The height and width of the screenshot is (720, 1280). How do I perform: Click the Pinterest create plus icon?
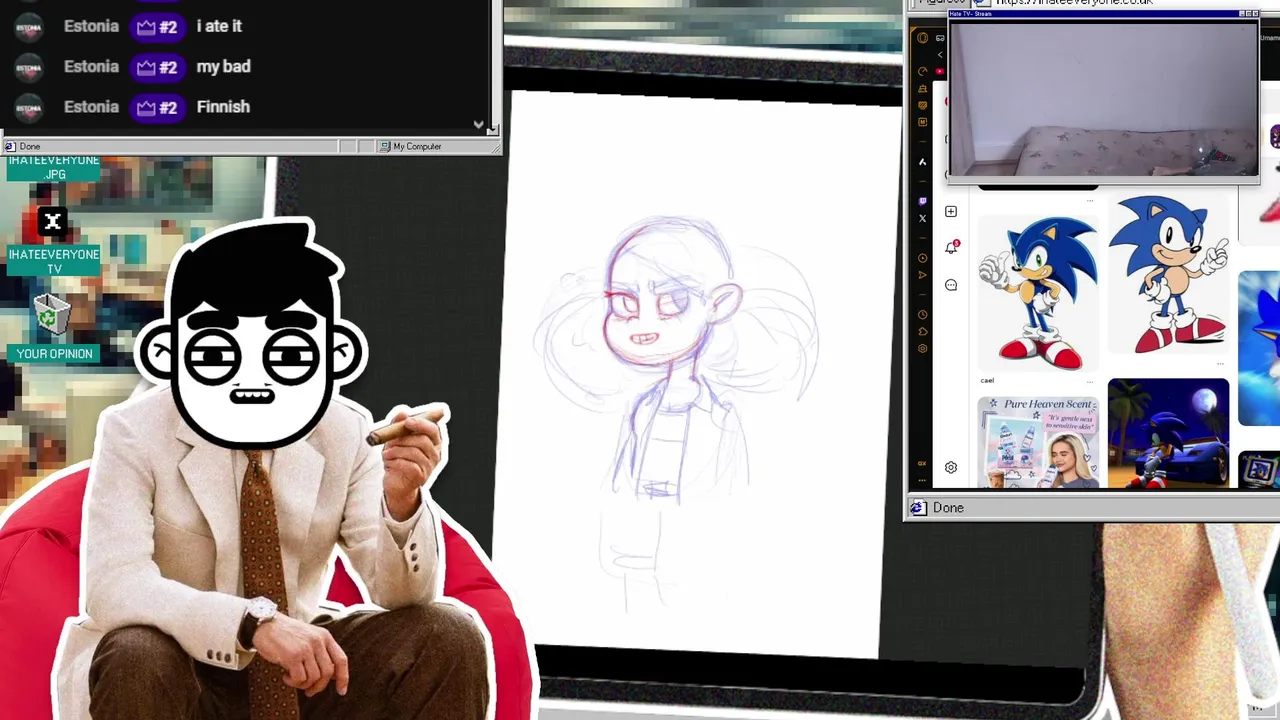click(951, 211)
